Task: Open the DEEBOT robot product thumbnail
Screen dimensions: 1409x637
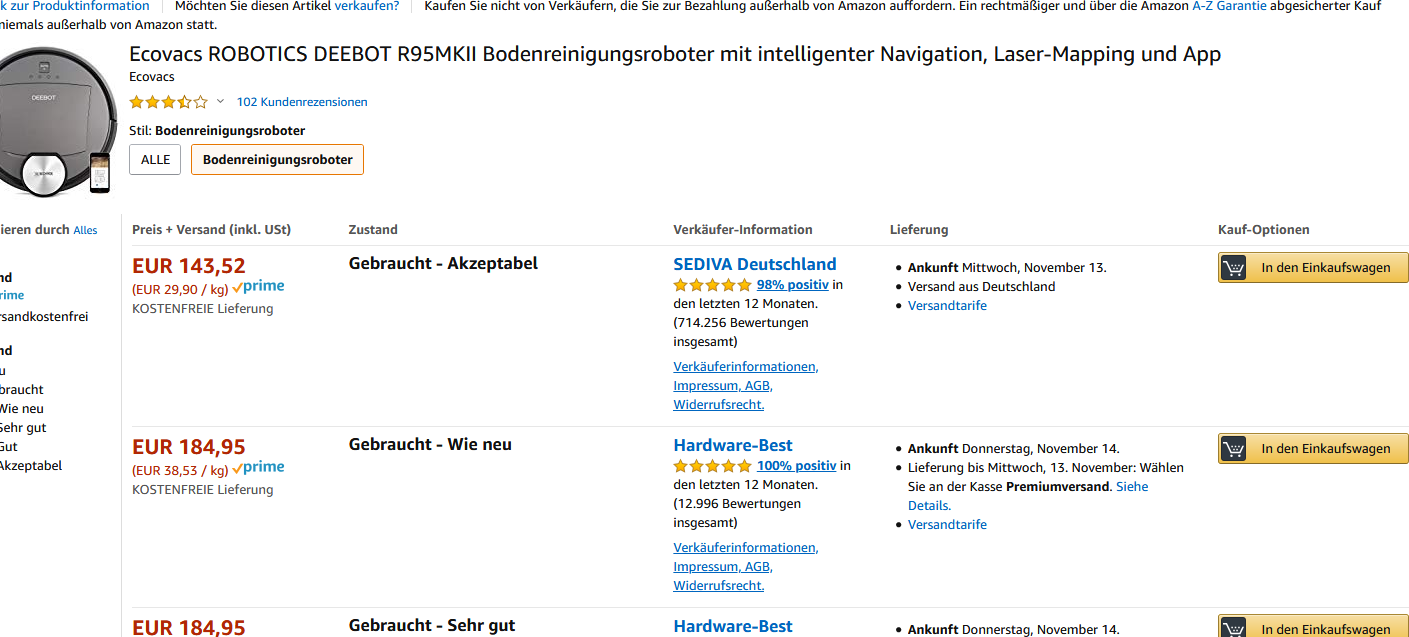Action: coord(58,120)
